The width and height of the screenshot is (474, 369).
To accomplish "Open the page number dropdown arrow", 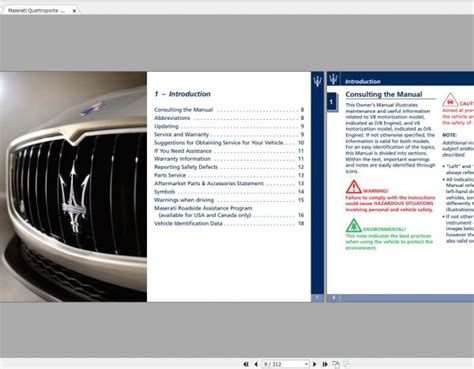I will 306,364.
